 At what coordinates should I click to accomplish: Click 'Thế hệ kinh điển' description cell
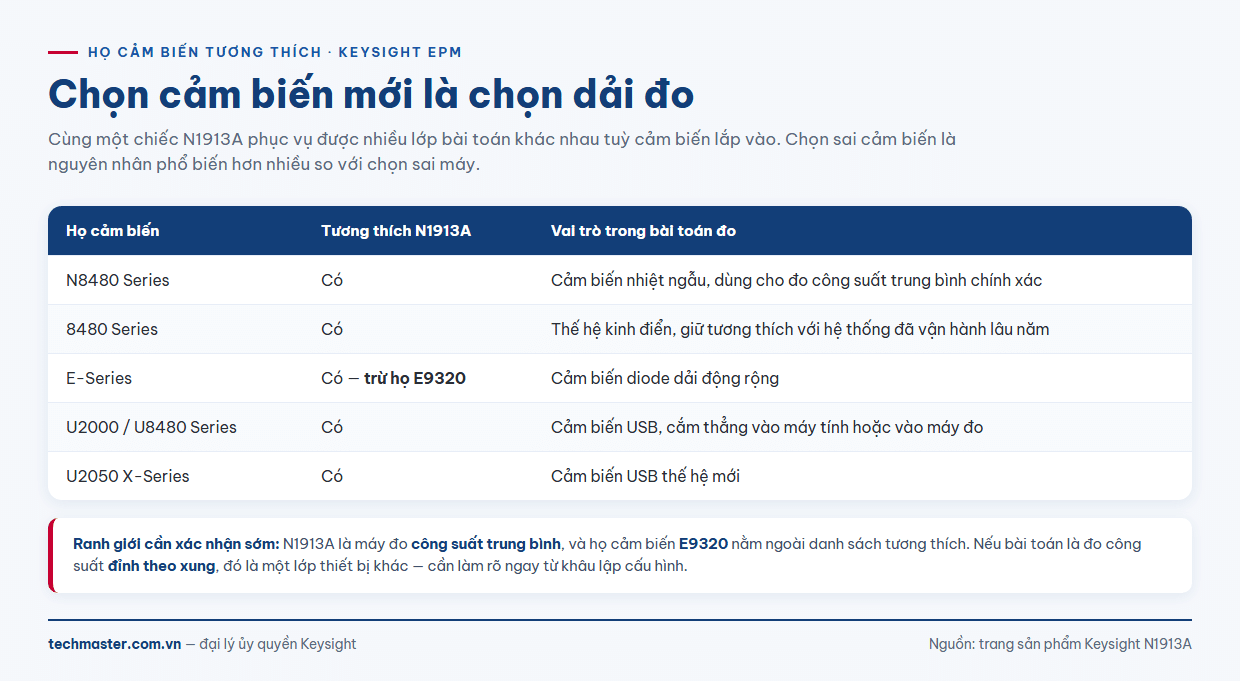coord(800,329)
